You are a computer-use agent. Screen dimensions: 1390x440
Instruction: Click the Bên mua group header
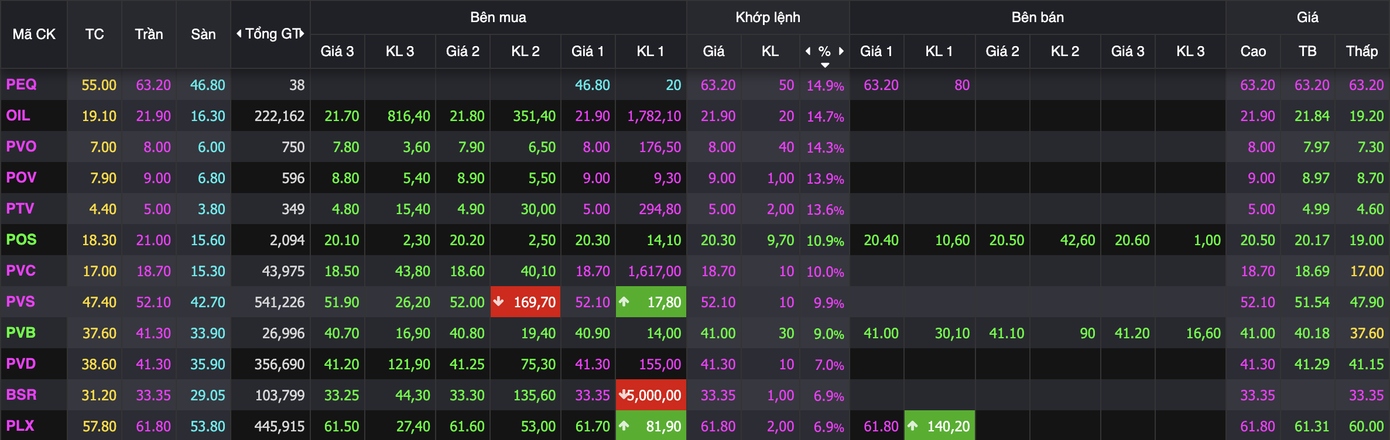pos(498,17)
